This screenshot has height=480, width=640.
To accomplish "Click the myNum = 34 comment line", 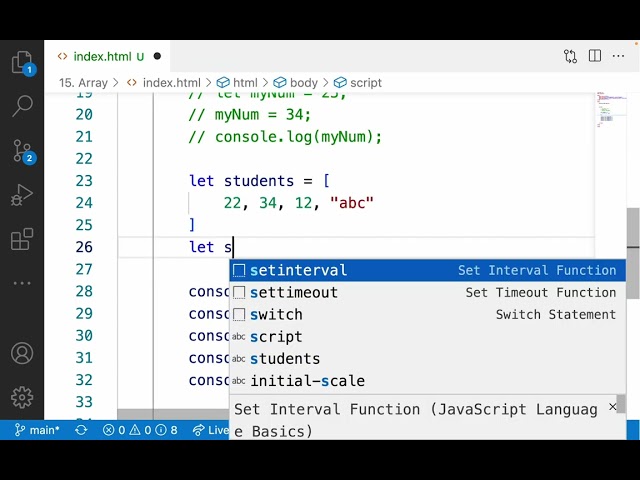I will click(x=250, y=114).
